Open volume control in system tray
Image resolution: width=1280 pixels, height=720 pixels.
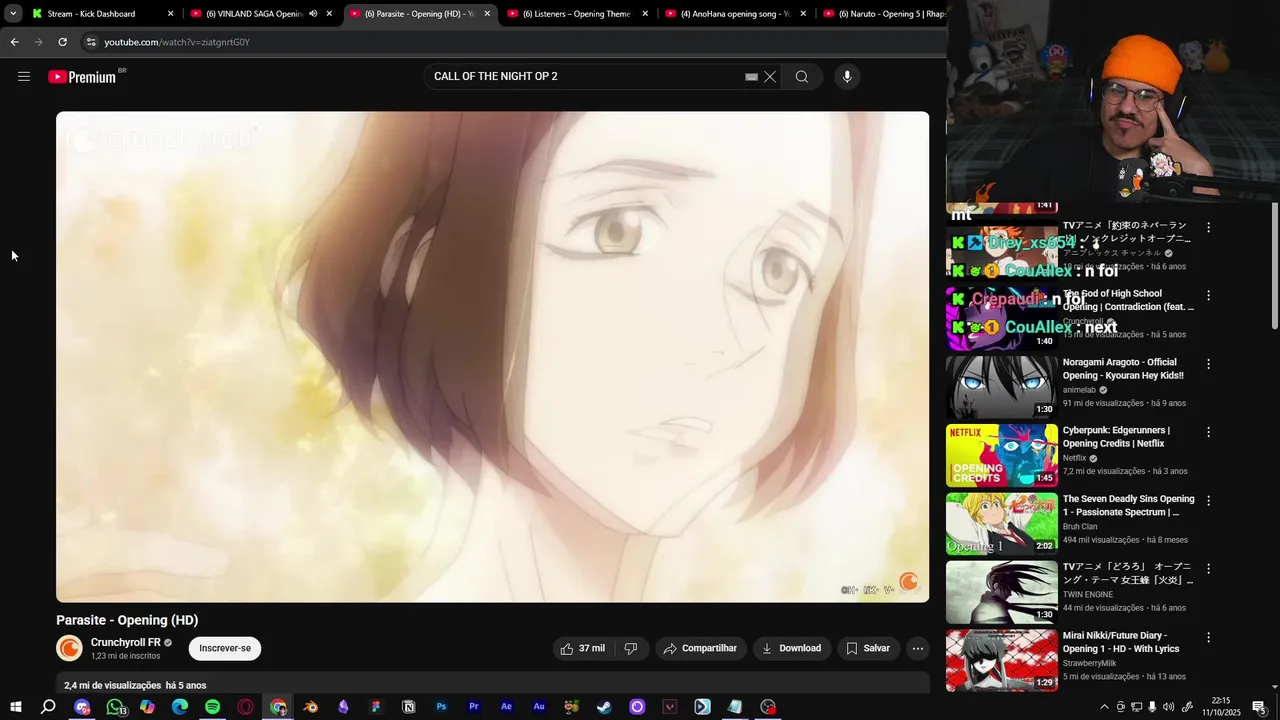coord(1169,707)
